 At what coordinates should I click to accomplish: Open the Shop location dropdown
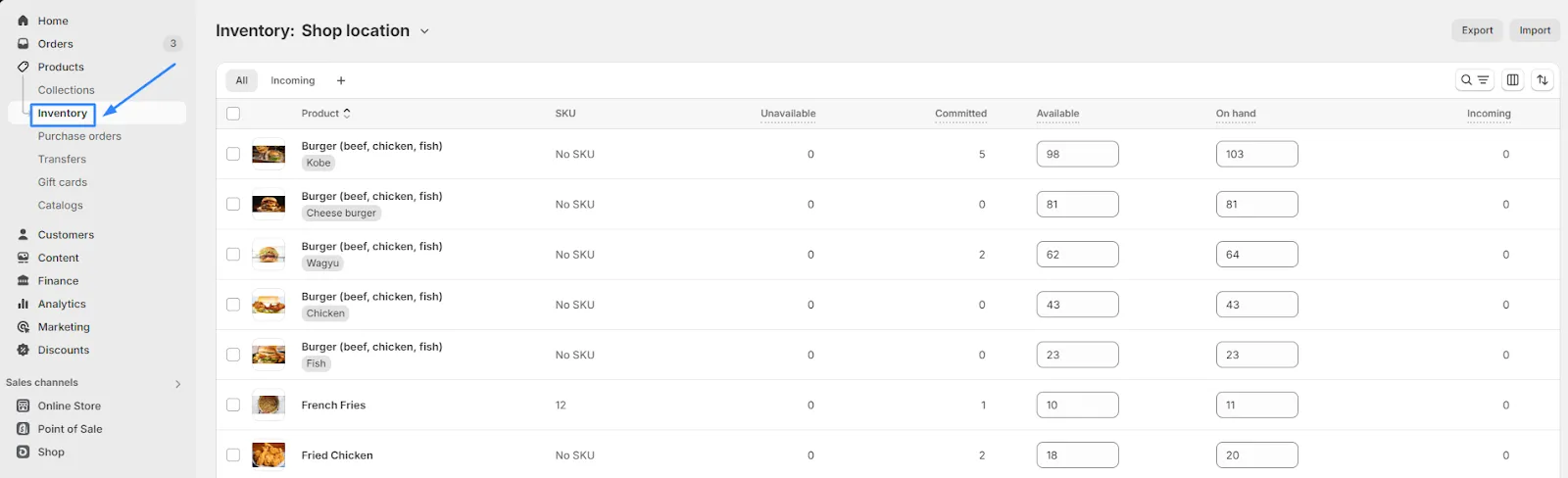pos(366,30)
